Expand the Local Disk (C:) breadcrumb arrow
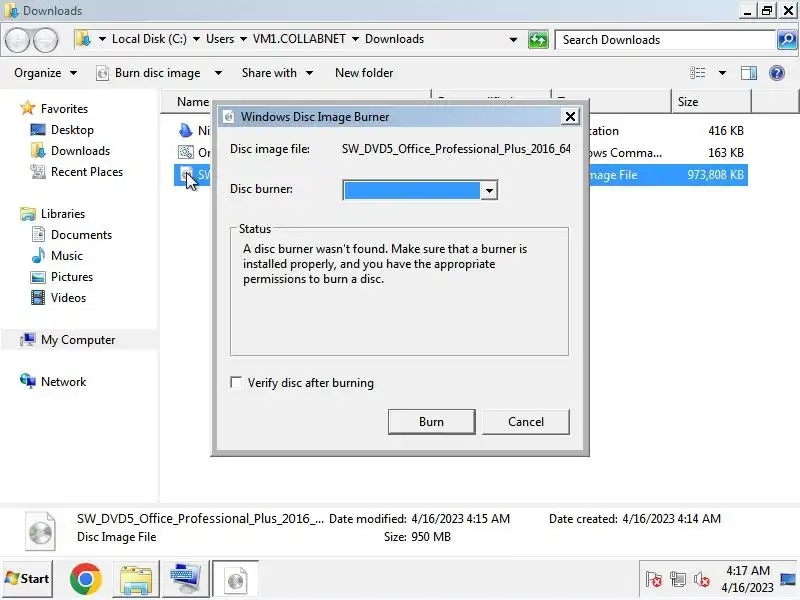800x600 pixels. 196,39
